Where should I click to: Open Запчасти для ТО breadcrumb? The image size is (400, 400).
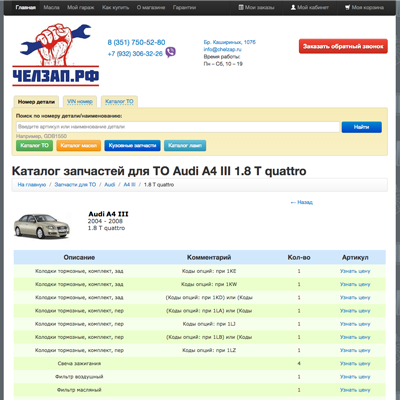[75, 185]
